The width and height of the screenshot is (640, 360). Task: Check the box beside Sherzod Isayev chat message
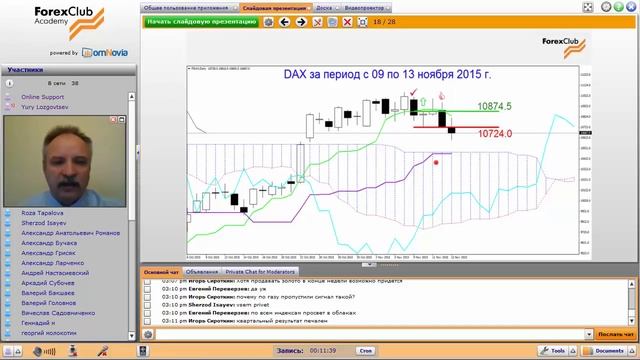[x=147, y=305]
